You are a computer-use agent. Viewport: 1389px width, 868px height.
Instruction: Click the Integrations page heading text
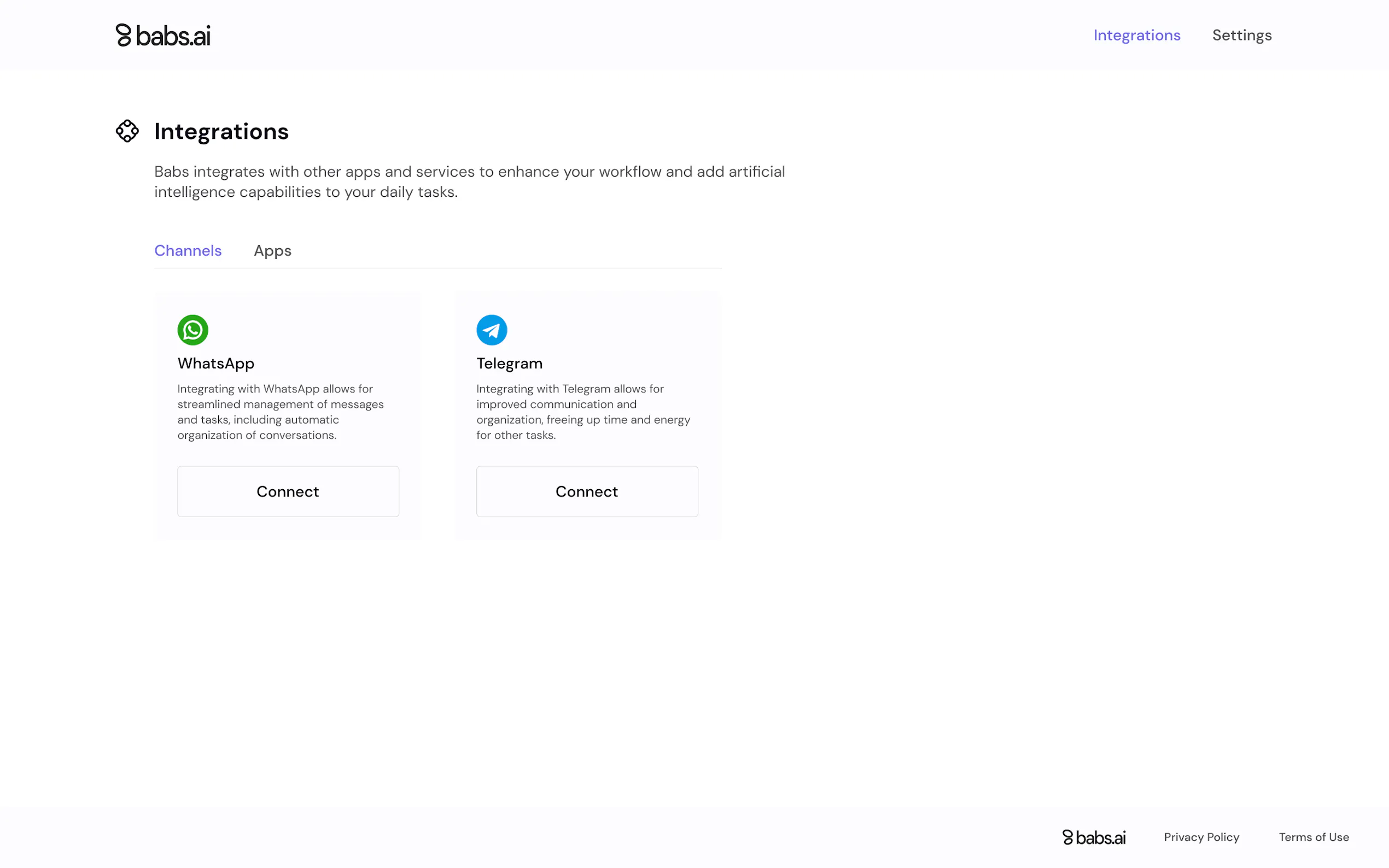pyautogui.click(x=221, y=132)
